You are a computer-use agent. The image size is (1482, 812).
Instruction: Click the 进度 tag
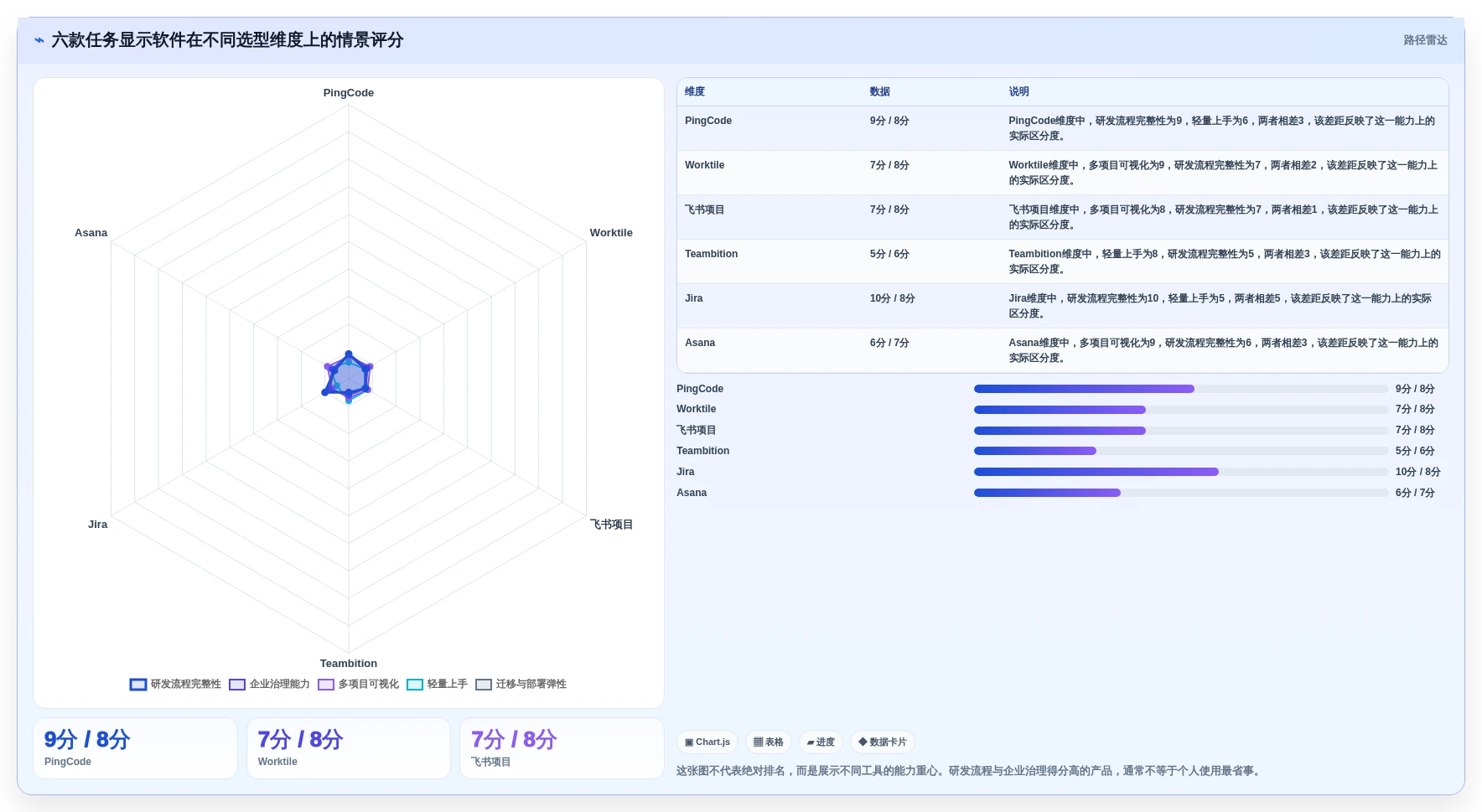click(x=821, y=742)
